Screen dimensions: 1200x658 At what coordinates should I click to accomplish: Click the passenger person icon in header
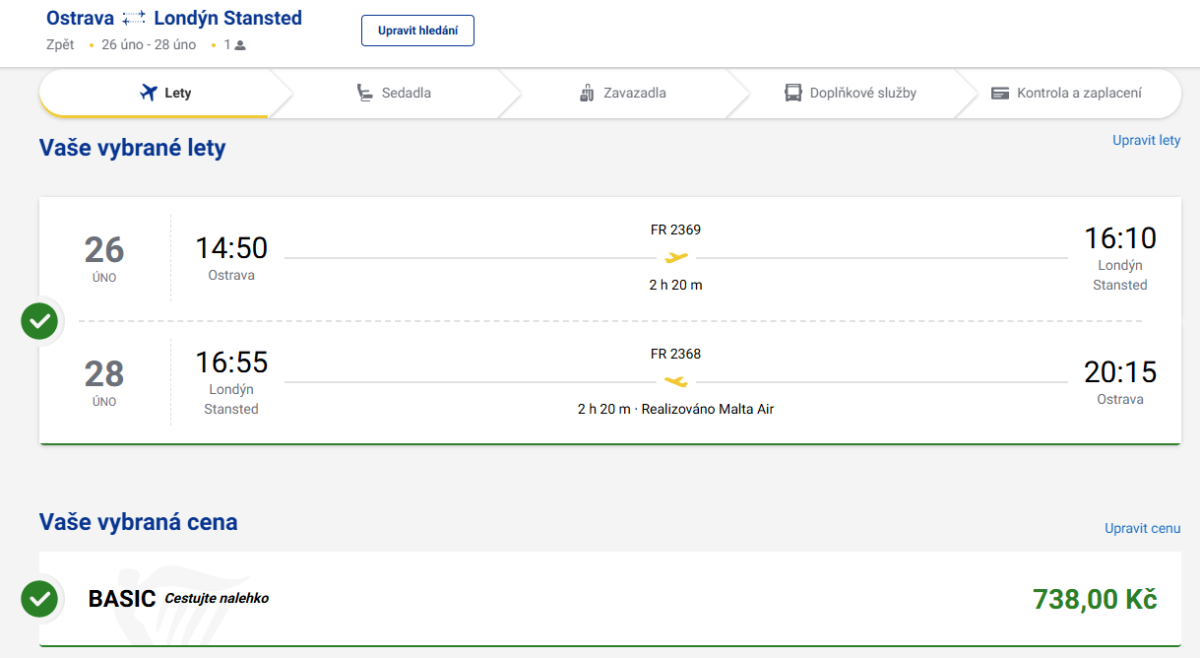coord(240,45)
